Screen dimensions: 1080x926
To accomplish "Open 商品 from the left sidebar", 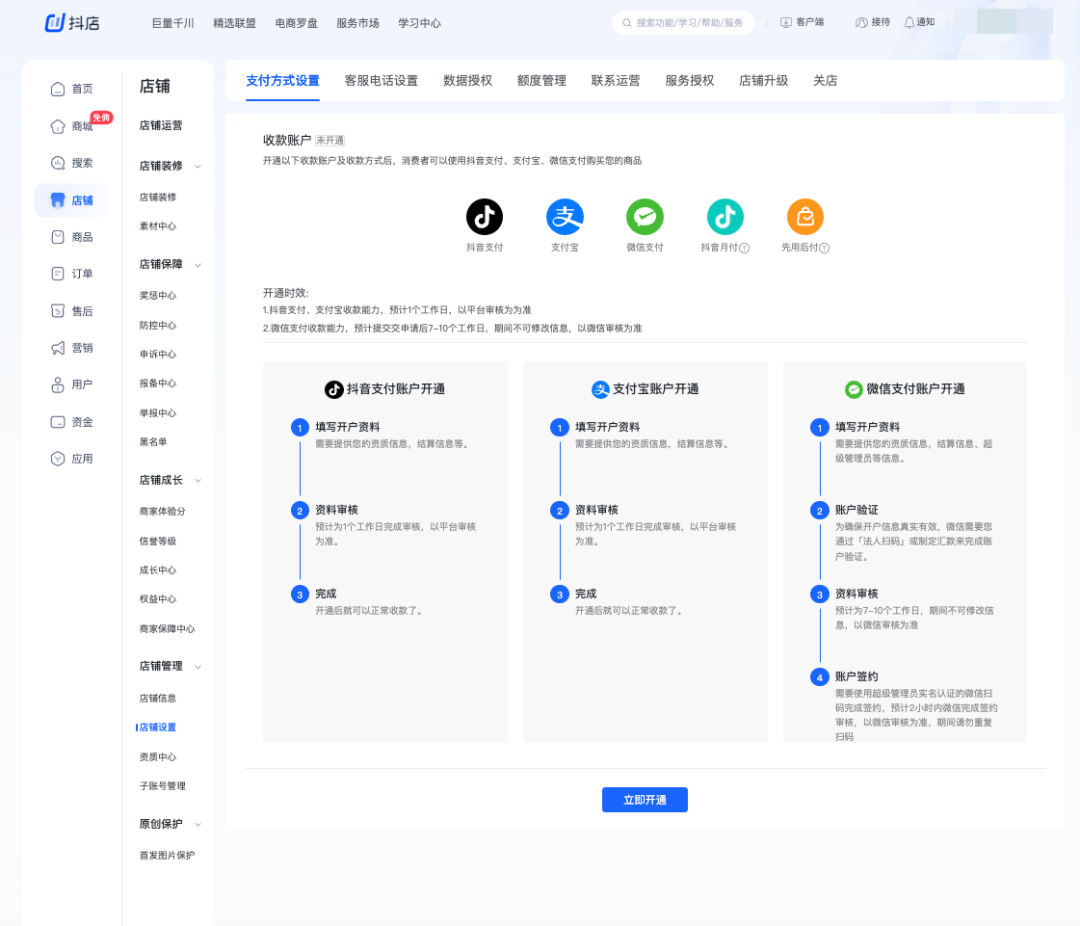I will [x=70, y=236].
